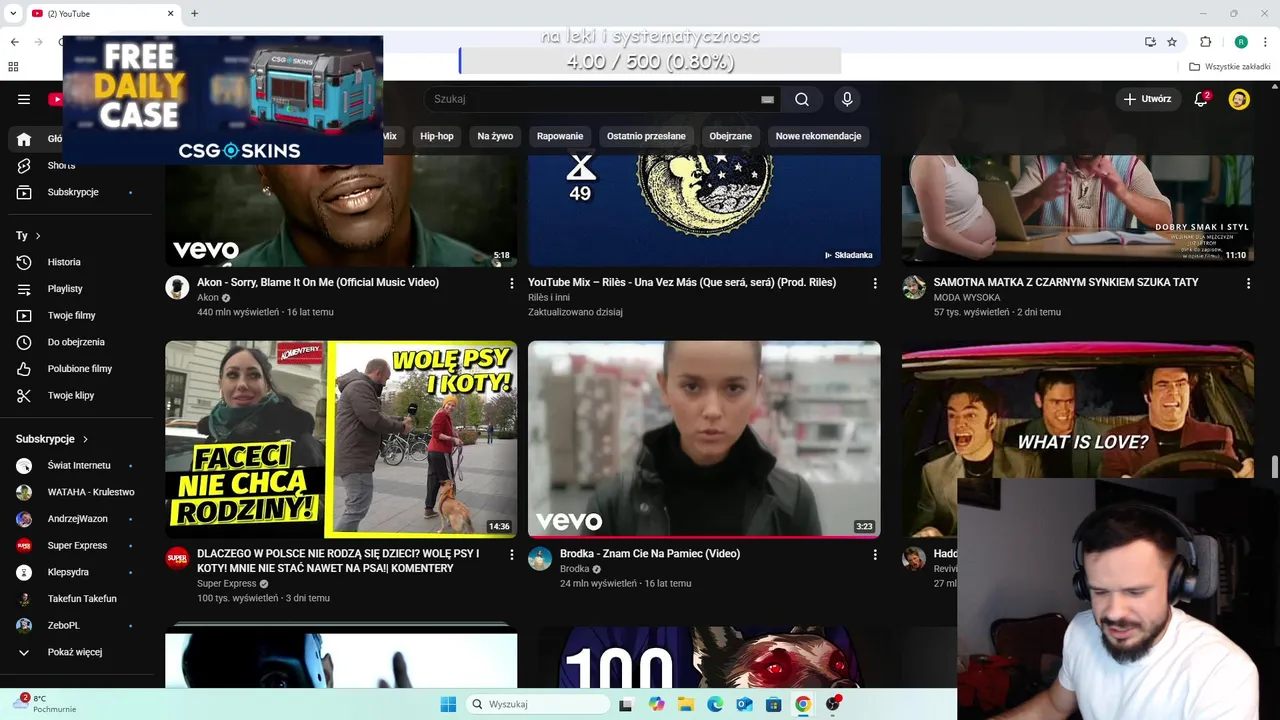1280x720 pixels.
Task: Open options menu for Brodka video
Action: coord(875,555)
